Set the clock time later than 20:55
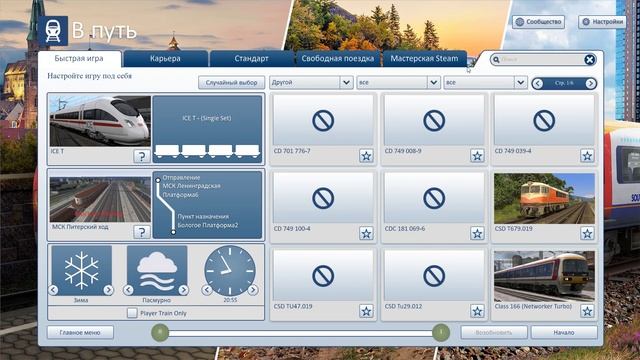 [x=253, y=290]
